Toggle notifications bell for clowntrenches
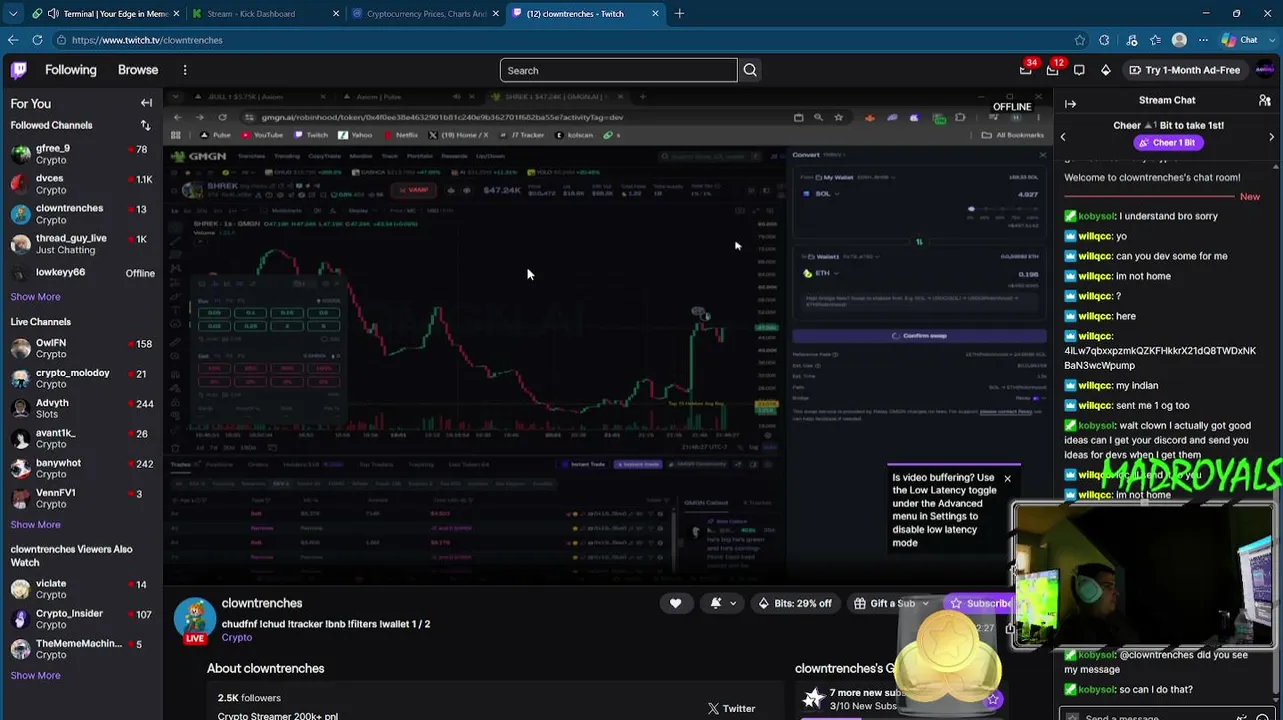The width and height of the screenshot is (1283, 720). tap(715, 603)
